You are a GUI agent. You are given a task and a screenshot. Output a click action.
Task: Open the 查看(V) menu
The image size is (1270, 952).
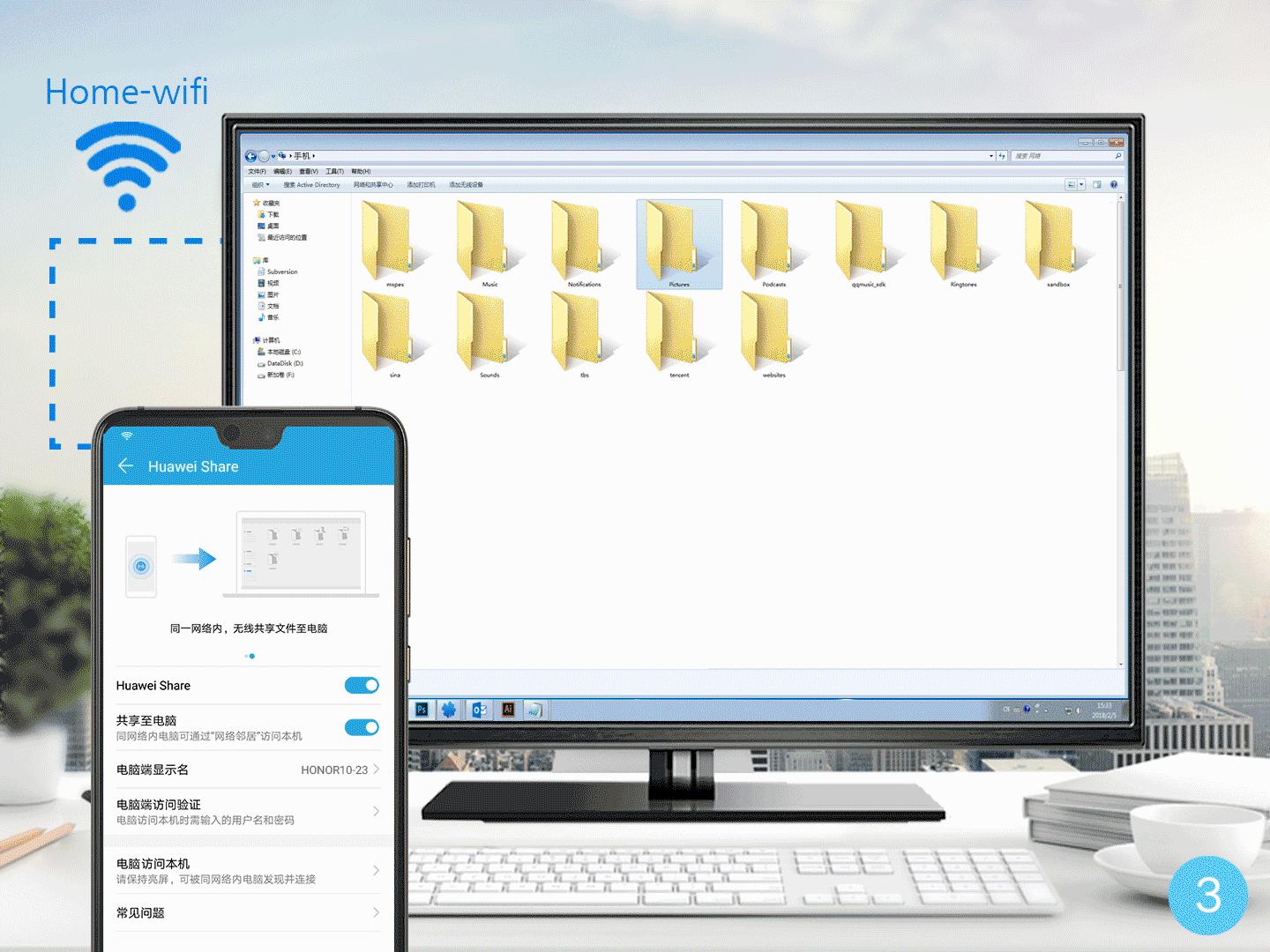pos(308,171)
